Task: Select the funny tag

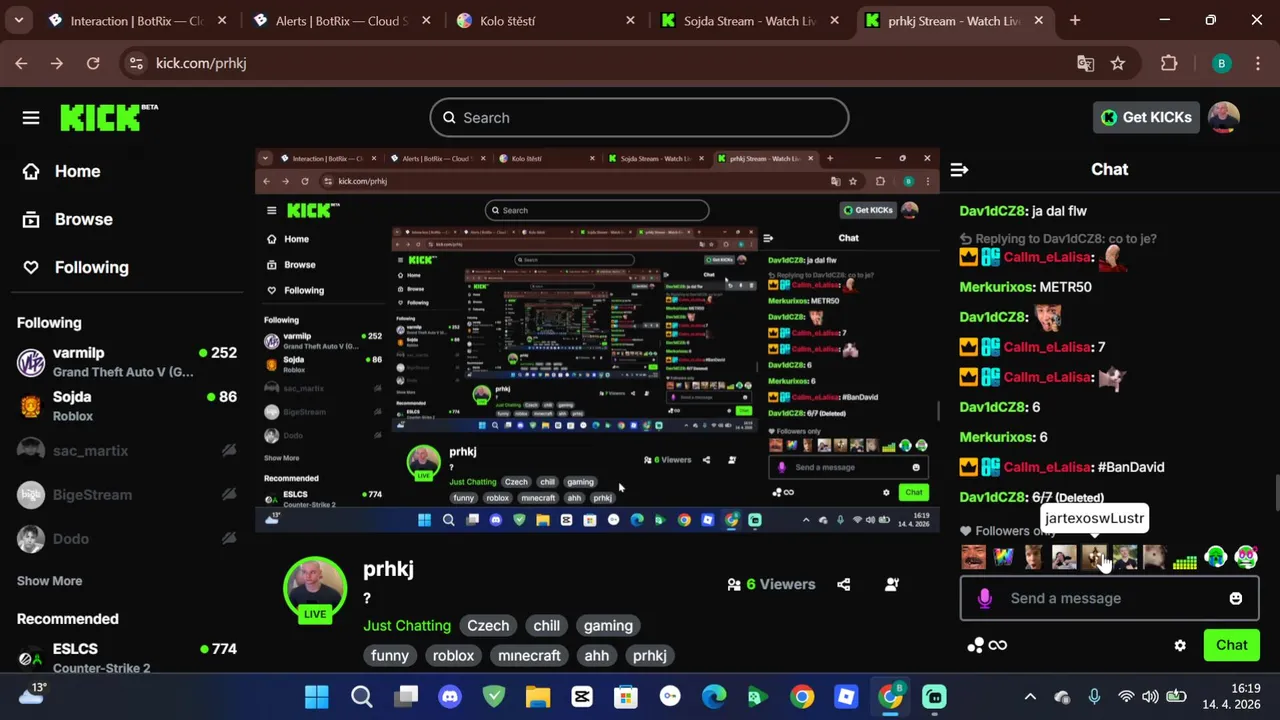Action: [x=390, y=656]
